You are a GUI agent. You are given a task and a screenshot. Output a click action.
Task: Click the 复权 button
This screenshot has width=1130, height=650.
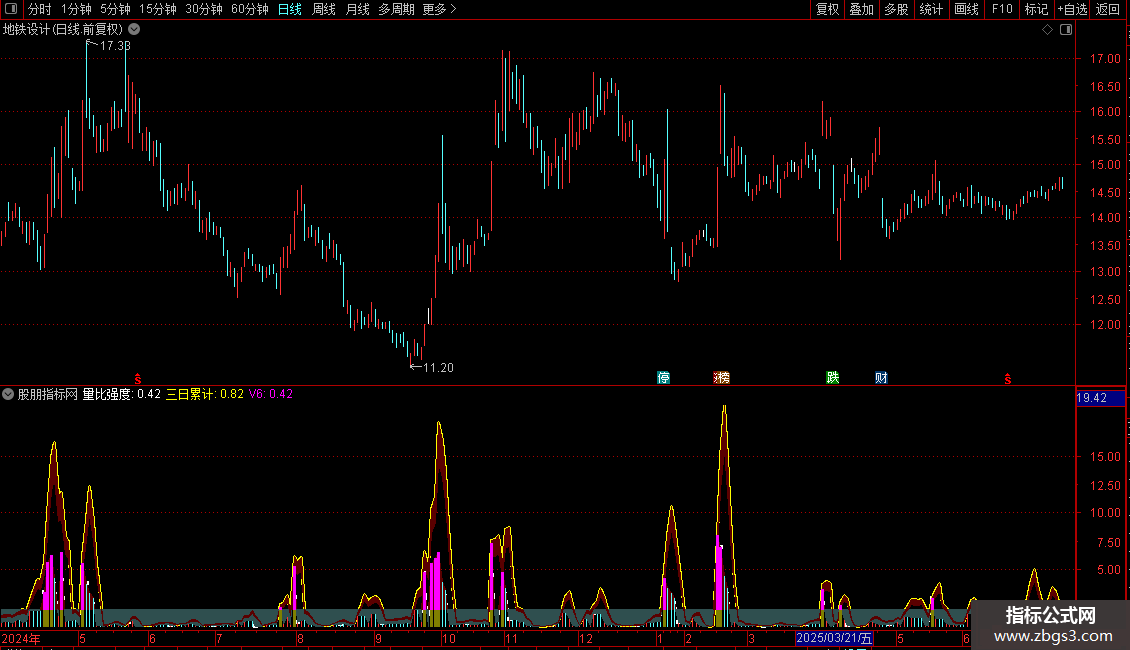point(827,9)
